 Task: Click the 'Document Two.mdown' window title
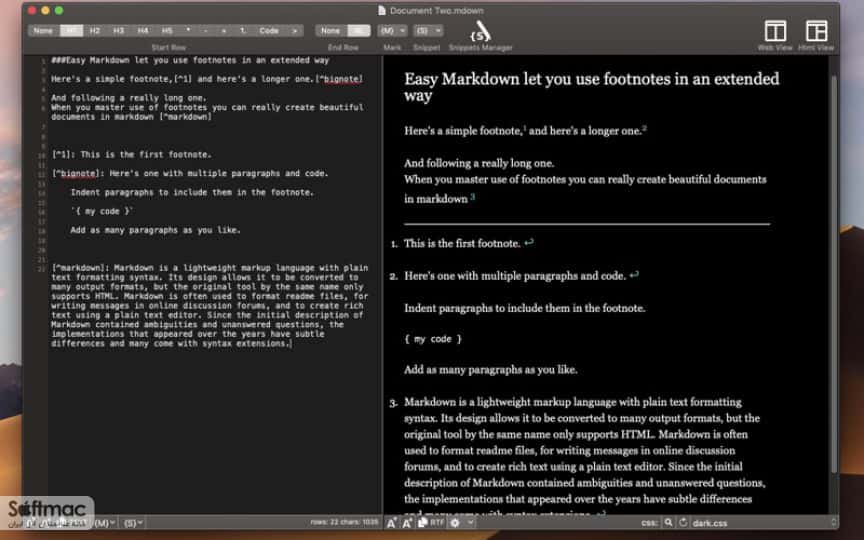tap(436, 10)
